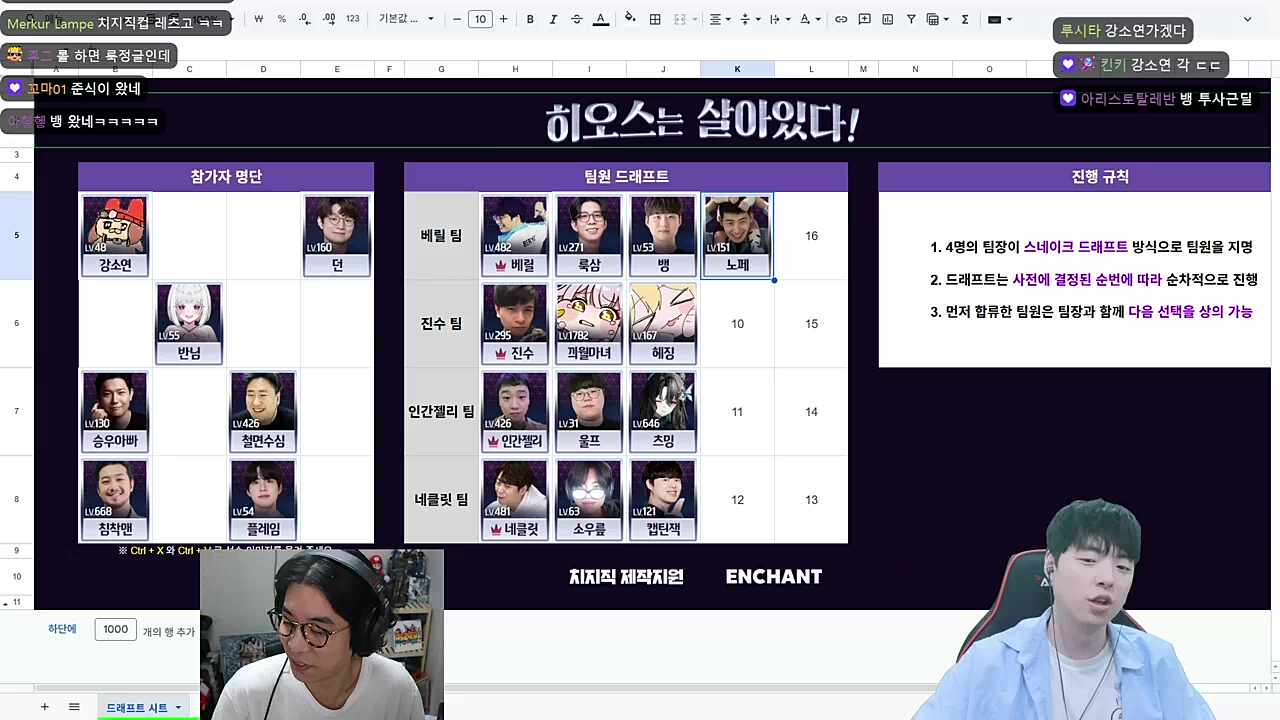
Task: Open the text rotation dropdown
Action: (810, 19)
